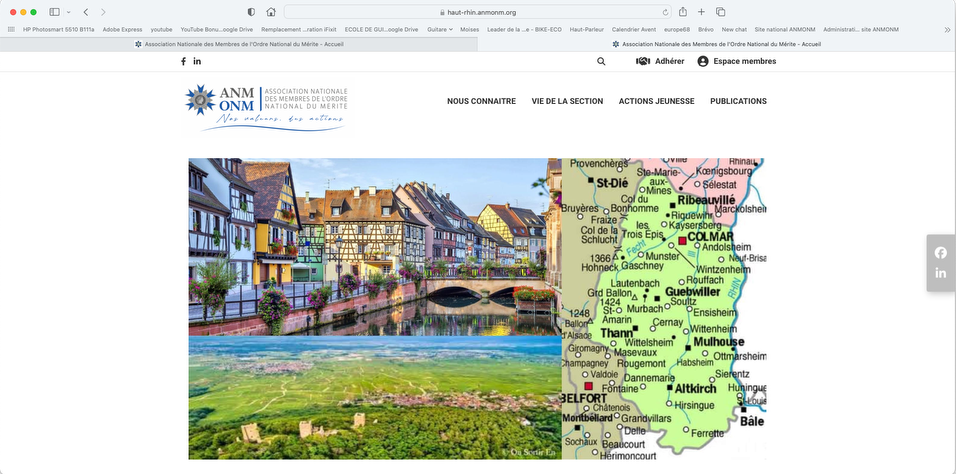Show hidden bookmarks with the overflow chevron
Viewport: 956px width, 474px height.
(x=946, y=30)
